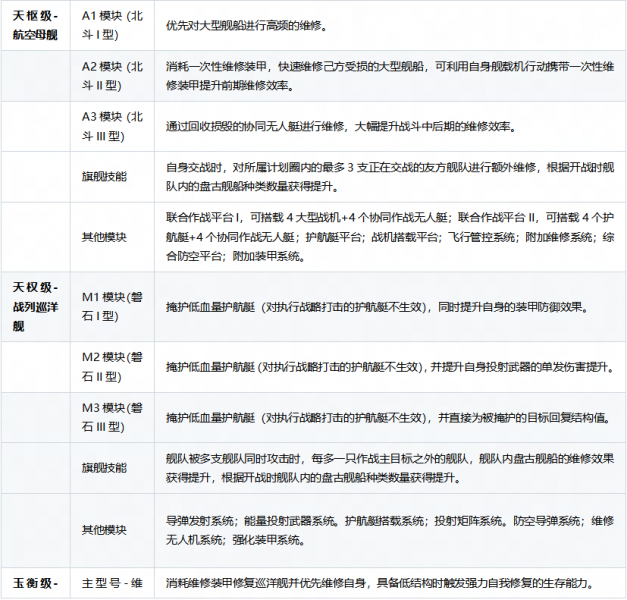
Task: Click 旗舰技能 cell in the 天枢级 section
Action: [104, 176]
